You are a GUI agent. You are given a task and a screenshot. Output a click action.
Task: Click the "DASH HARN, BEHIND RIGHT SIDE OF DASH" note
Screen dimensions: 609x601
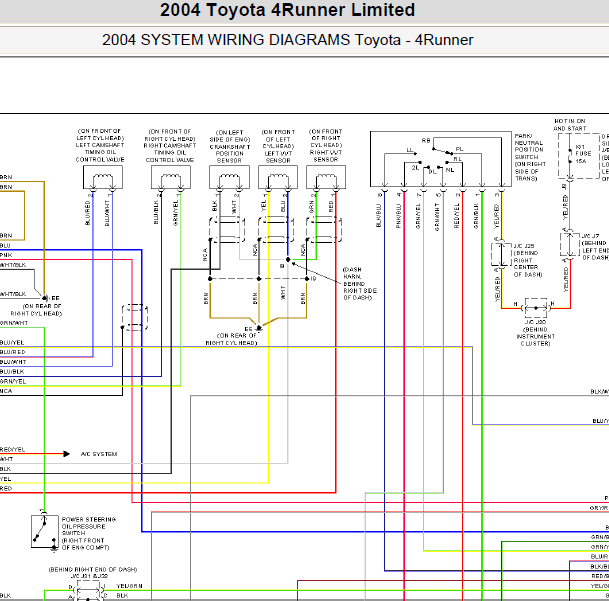pyautogui.click(x=360, y=284)
